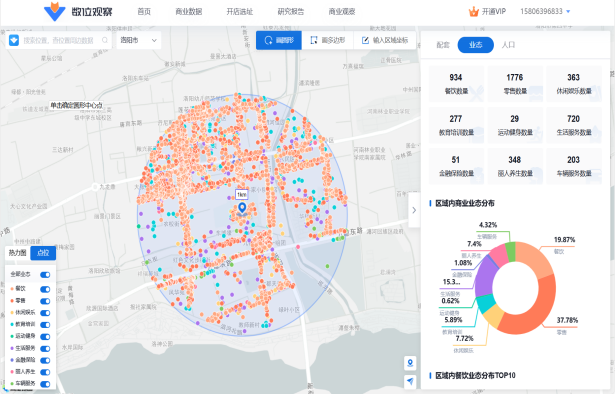Select the draw circle tool icon
The image size is (615, 394).
(269, 40)
